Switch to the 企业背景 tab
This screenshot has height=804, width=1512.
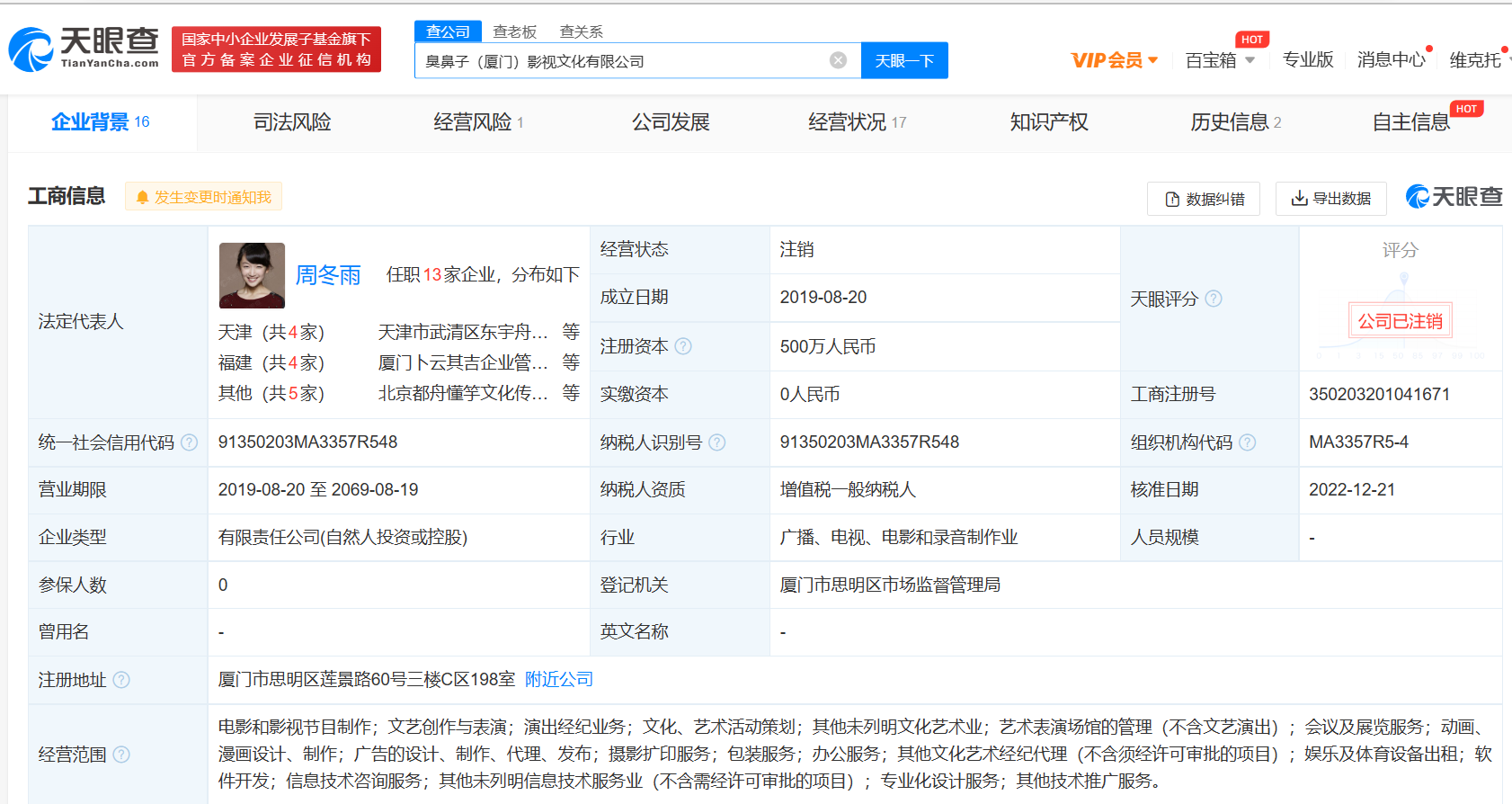coord(101,122)
